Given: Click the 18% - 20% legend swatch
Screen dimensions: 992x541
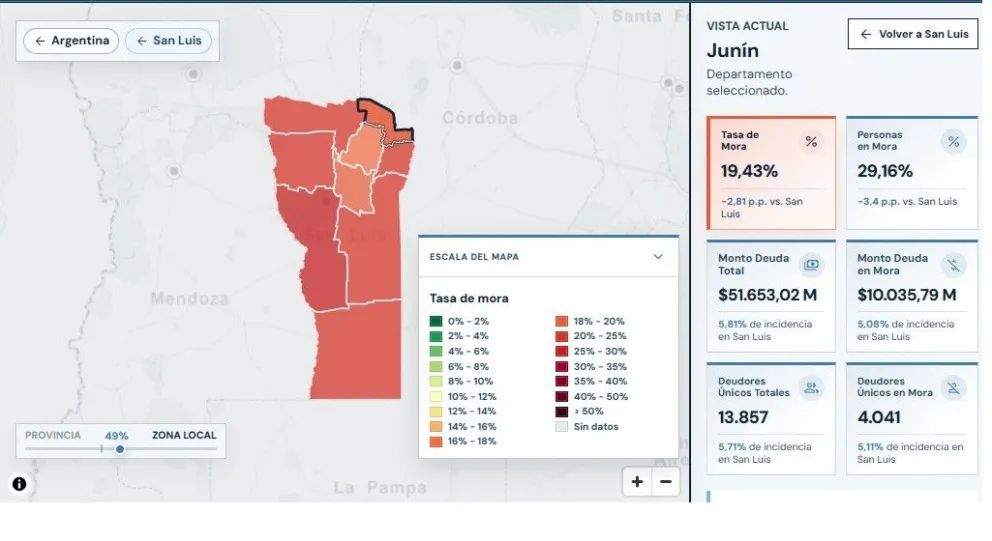Looking at the screenshot, I should tap(561, 321).
